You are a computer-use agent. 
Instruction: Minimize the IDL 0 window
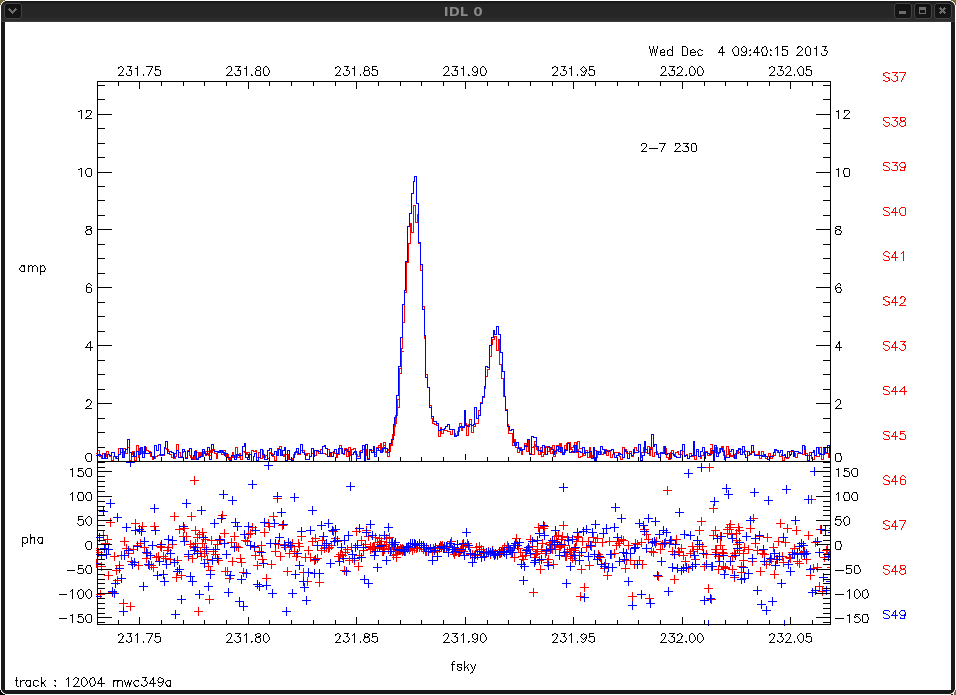[x=902, y=11]
